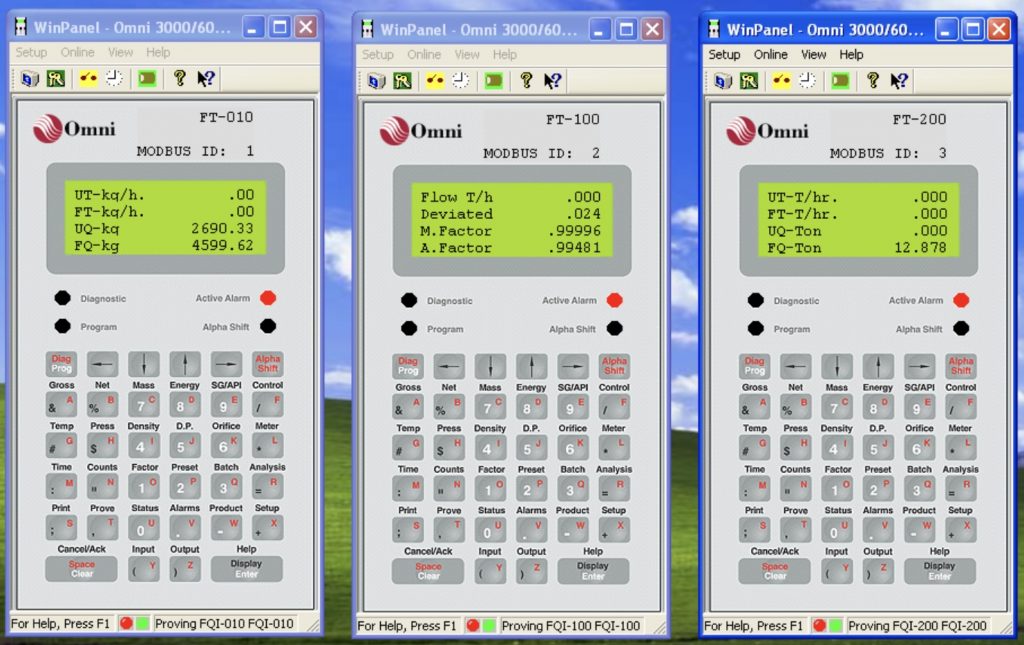Click the blue box toolbar icon in FT-010 window

tap(29, 79)
